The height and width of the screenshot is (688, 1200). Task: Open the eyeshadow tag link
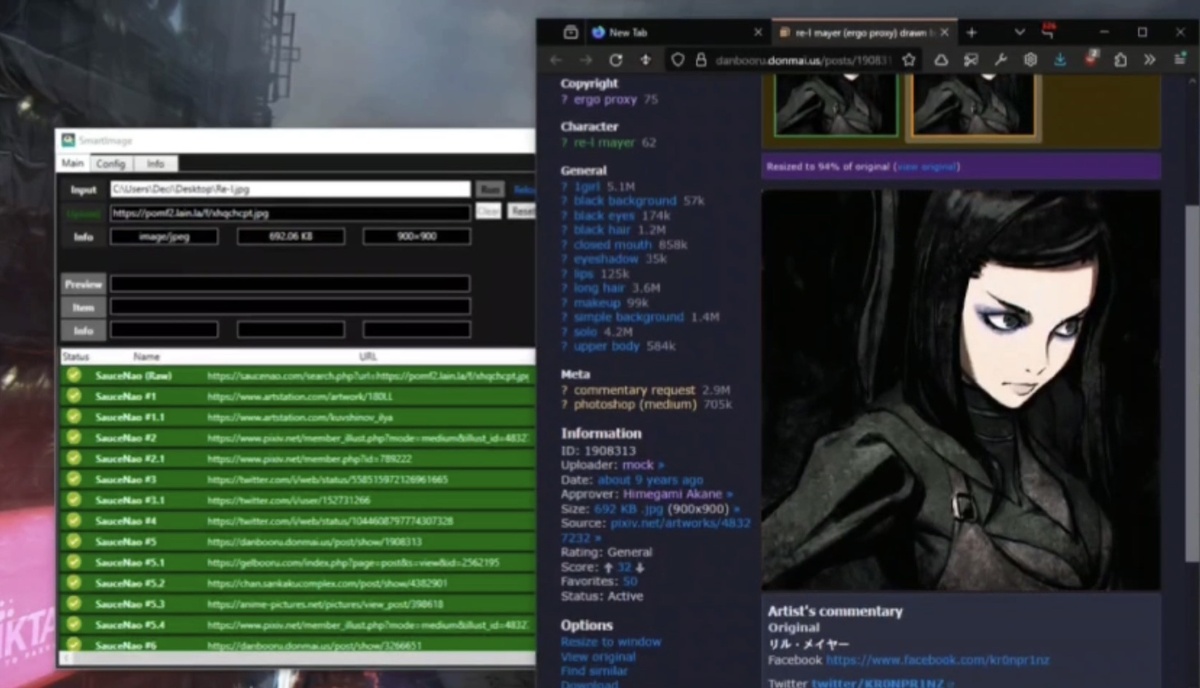click(606, 259)
